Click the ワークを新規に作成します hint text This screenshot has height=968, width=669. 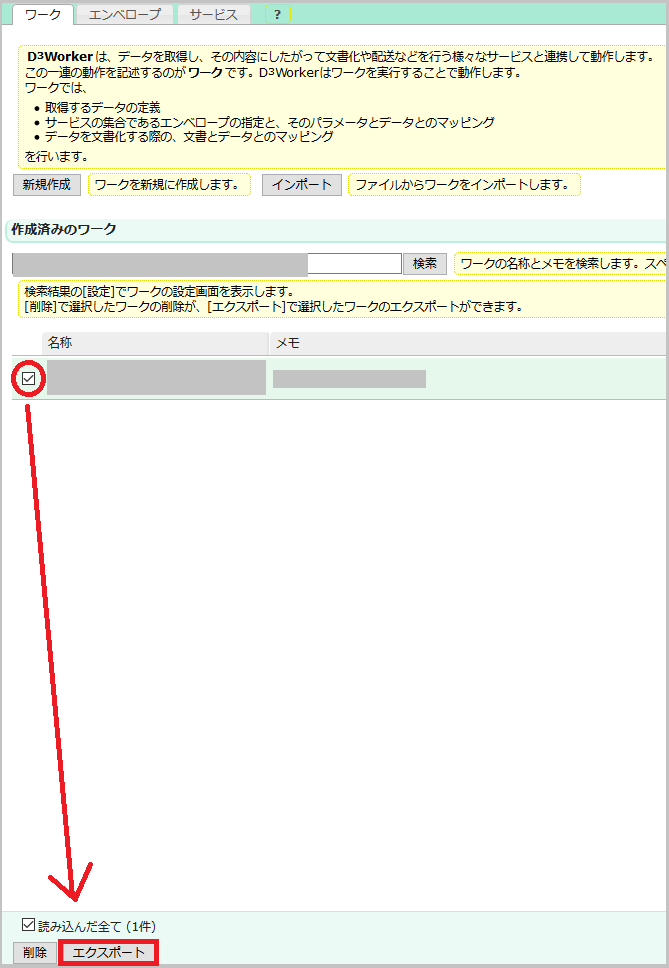(170, 185)
